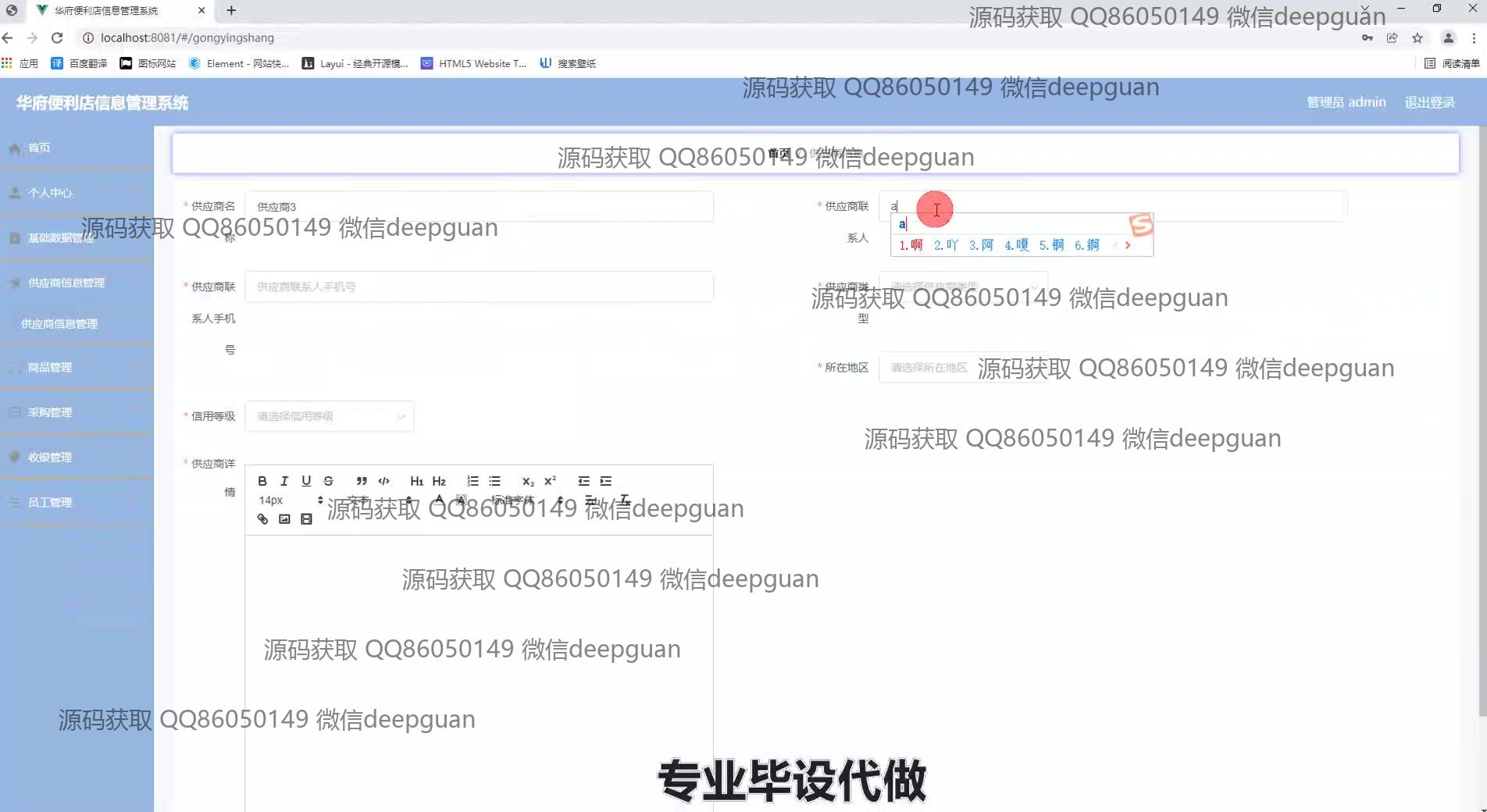Open the 供应商类型 supplier type dropdown
The height and width of the screenshot is (812, 1487).
pyautogui.click(x=963, y=287)
